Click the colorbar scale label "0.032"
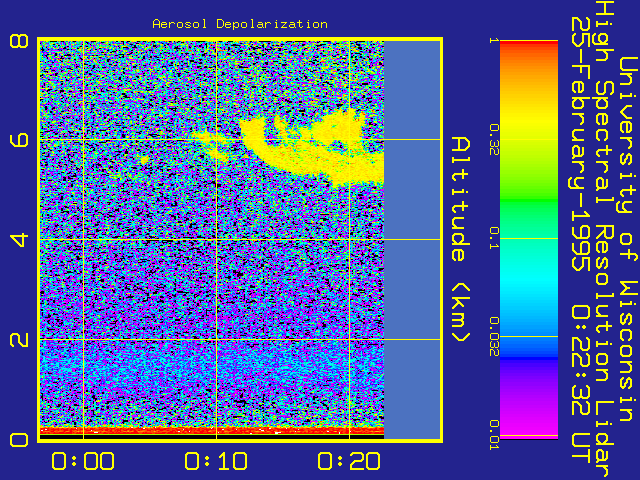 494,337
